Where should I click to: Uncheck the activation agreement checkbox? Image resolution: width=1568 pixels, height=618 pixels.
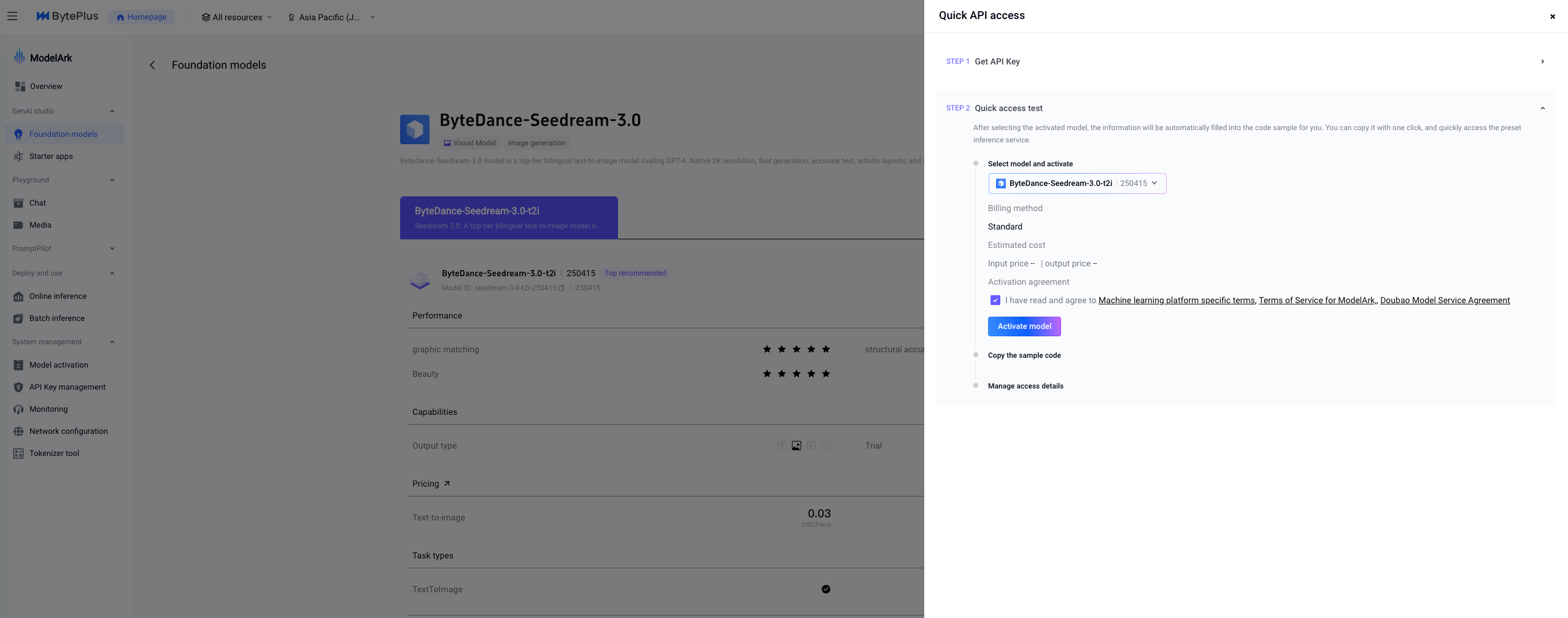click(x=995, y=300)
